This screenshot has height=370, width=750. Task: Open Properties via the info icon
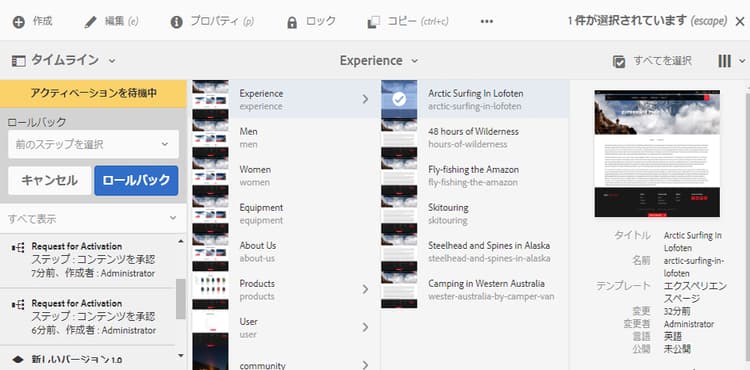coord(176,22)
